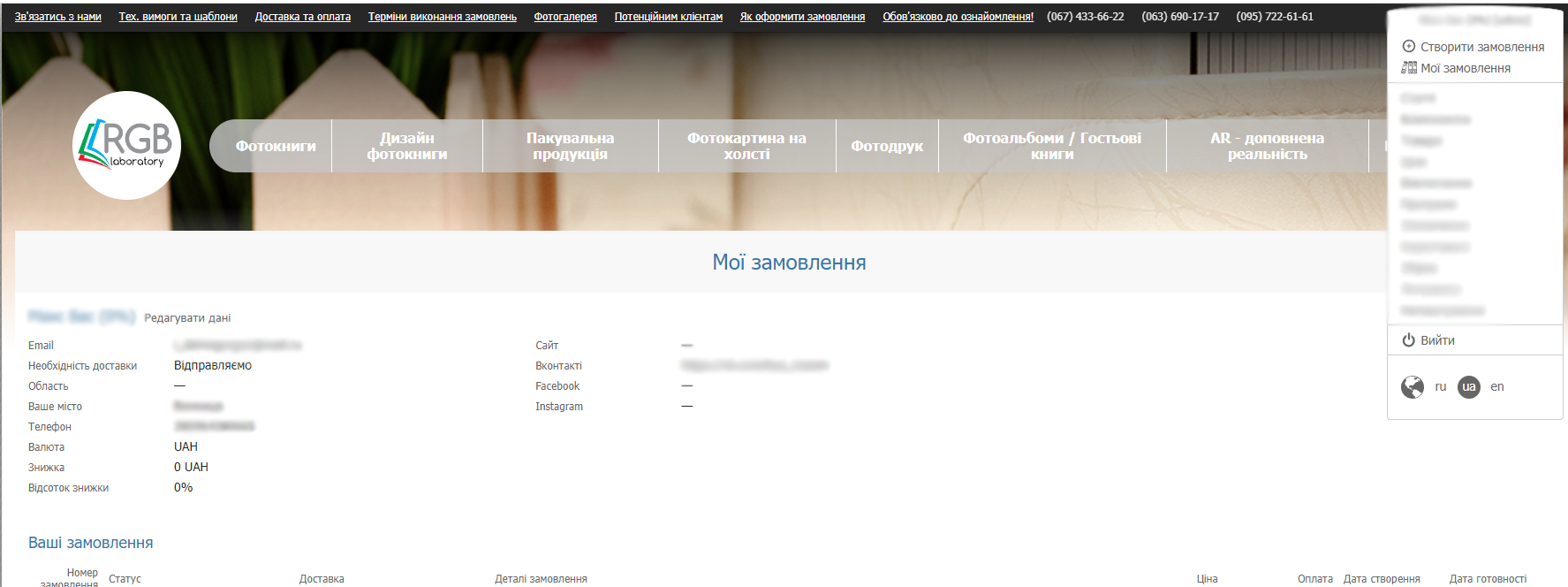Switch language to en
Viewport: 1568px width, 587px height.
[x=1497, y=387]
